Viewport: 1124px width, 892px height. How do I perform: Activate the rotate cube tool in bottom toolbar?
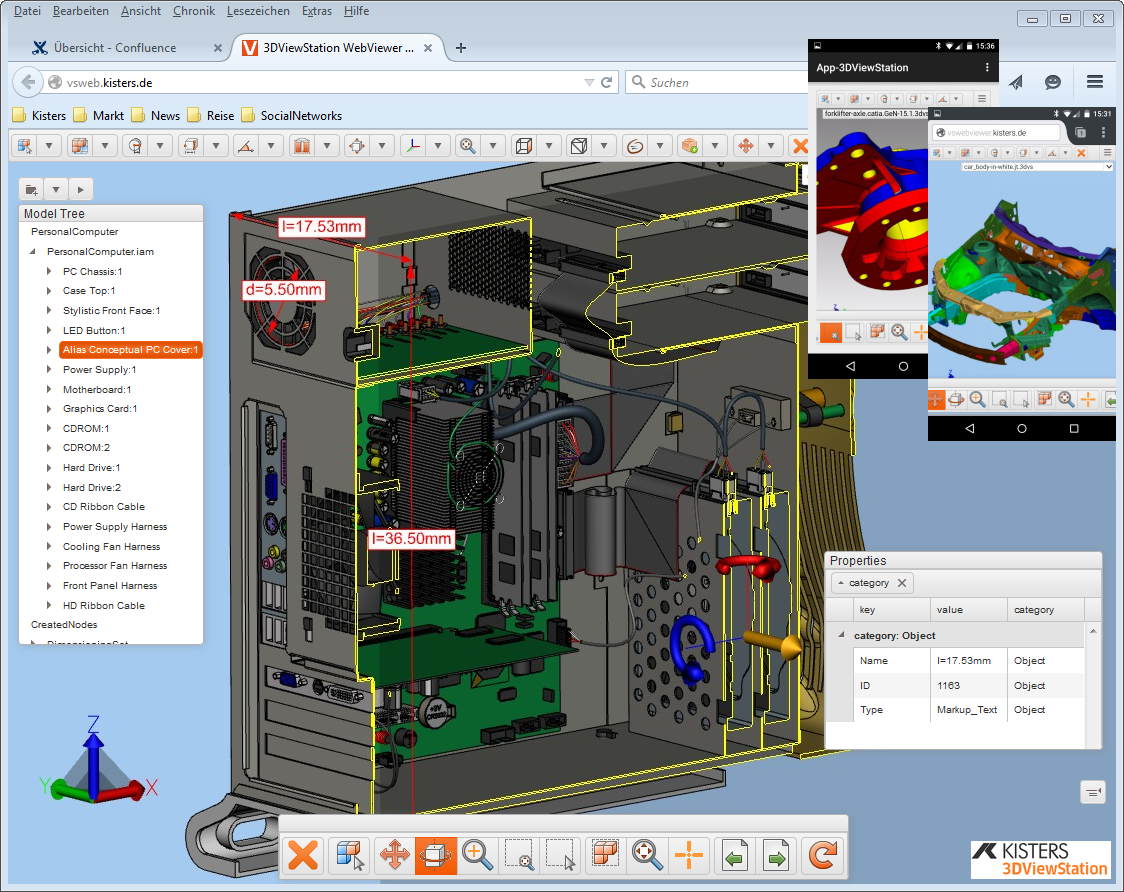tap(435, 856)
